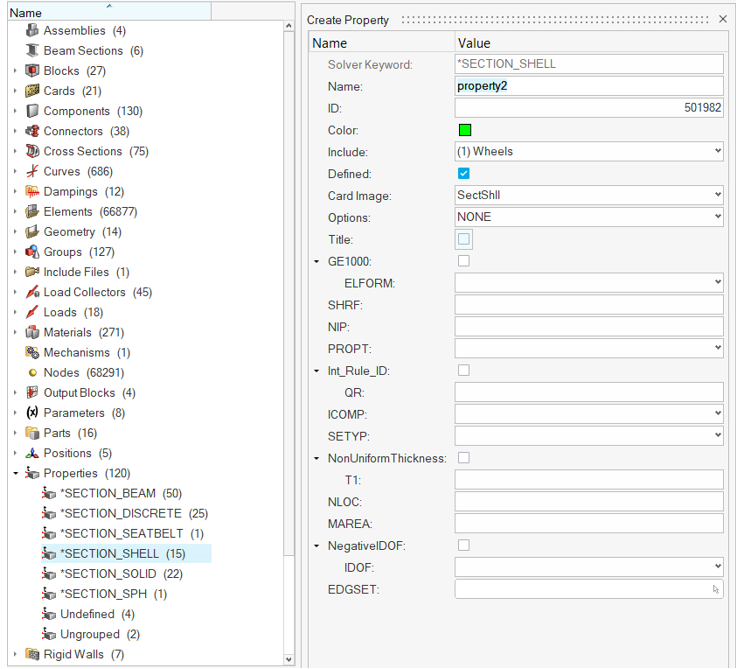Click the Positions icon
736x669 pixels.
pos(32,453)
